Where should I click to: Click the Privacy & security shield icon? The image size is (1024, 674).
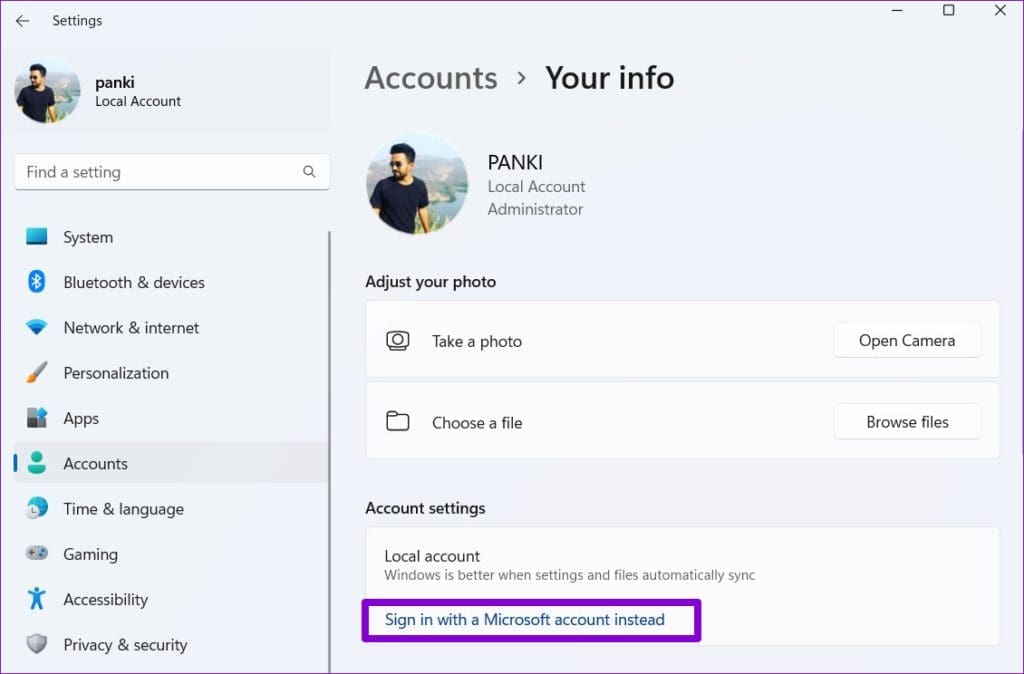[x=37, y=645]
